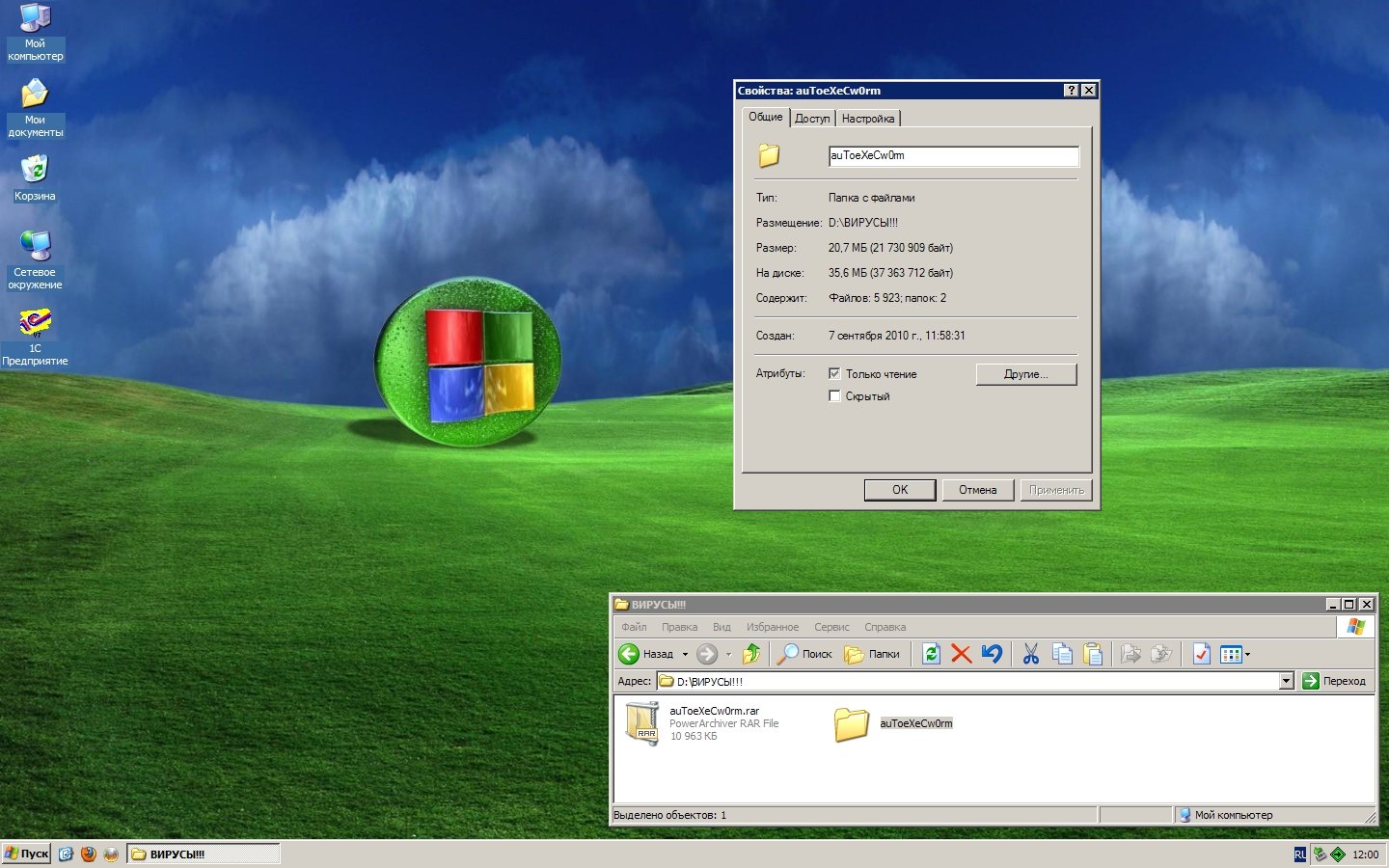Image resolution: width=1389 pixels, height=868 pixels.
Task: Click the blue Undo arrow icon
Action: (x=992, y=654)
